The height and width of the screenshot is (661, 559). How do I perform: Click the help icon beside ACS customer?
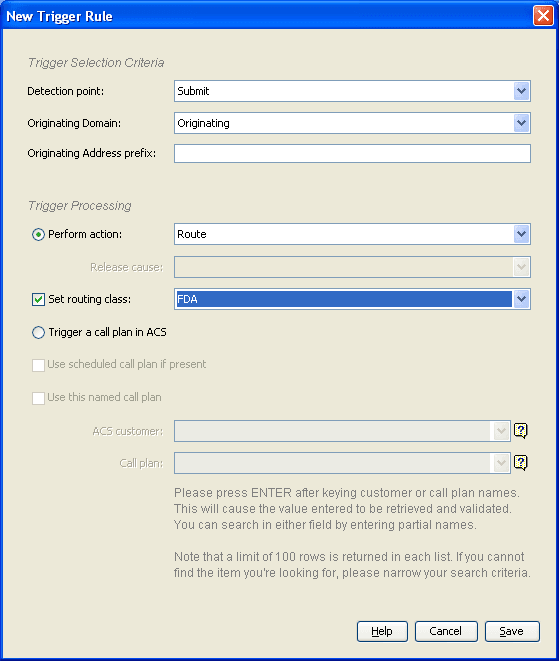521,430
